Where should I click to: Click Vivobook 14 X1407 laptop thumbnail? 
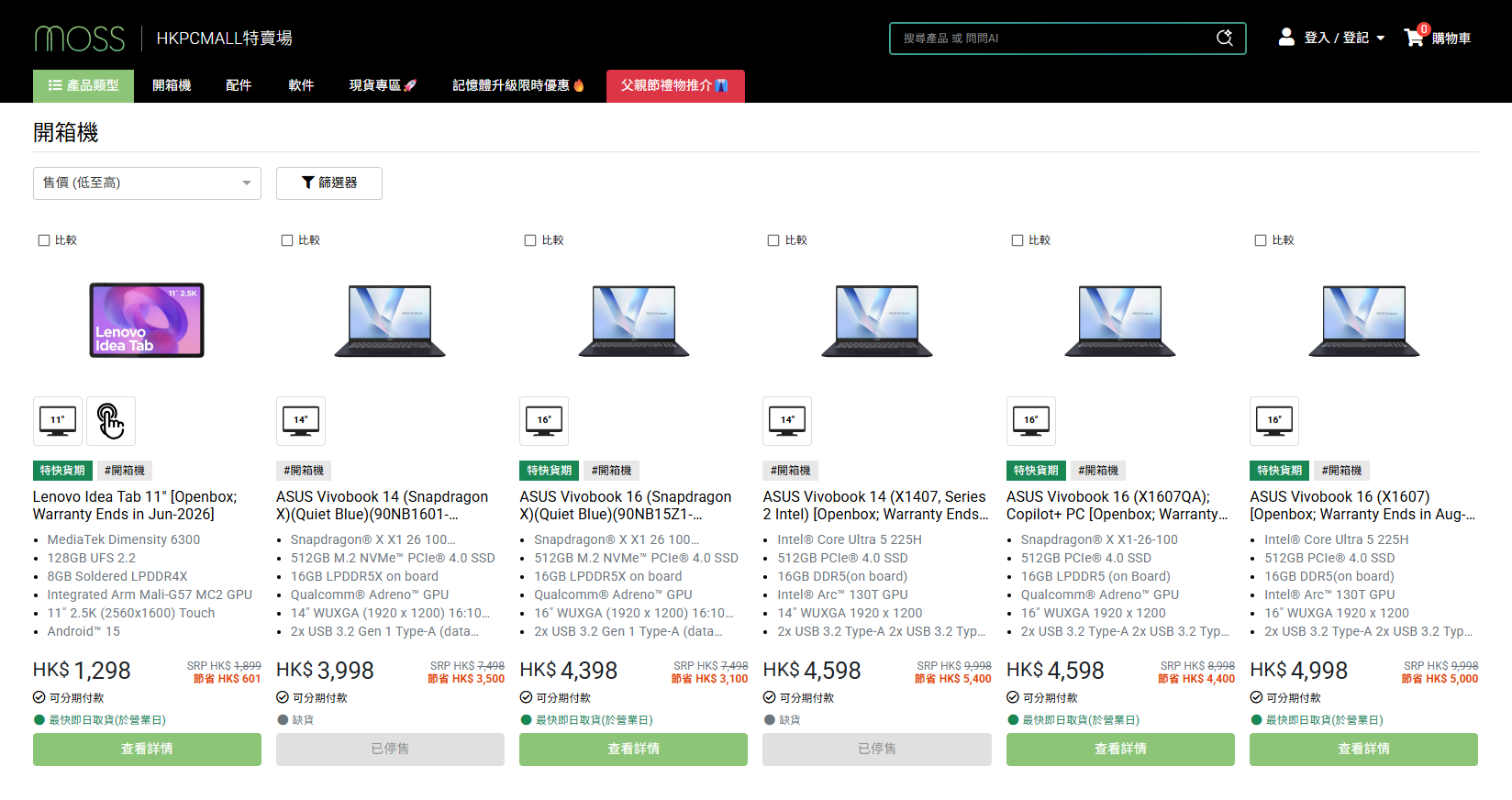click(x=877, y=320)
